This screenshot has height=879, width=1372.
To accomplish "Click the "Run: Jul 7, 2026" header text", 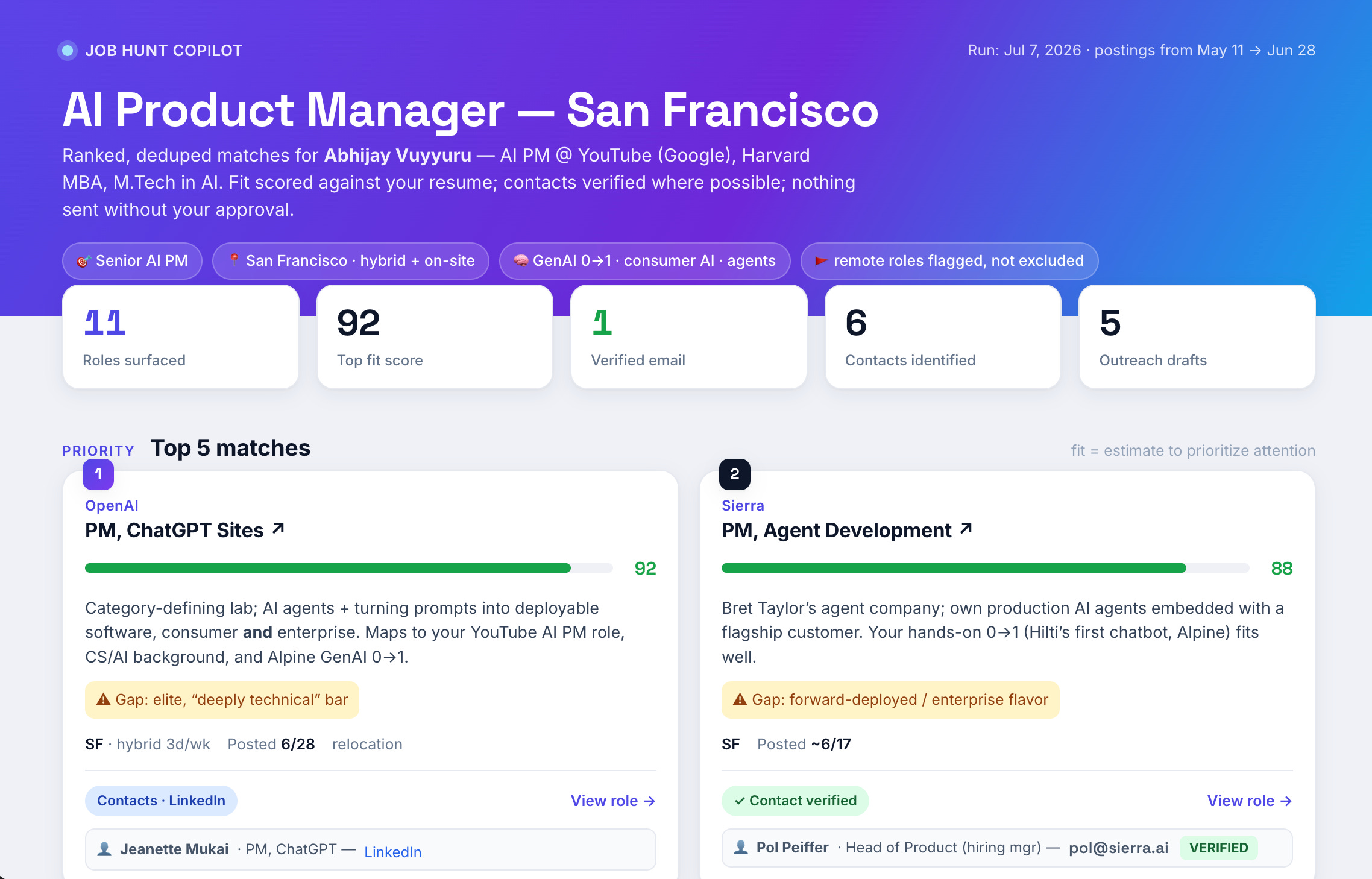I will pyautogui.click(x=1024, y=50).
